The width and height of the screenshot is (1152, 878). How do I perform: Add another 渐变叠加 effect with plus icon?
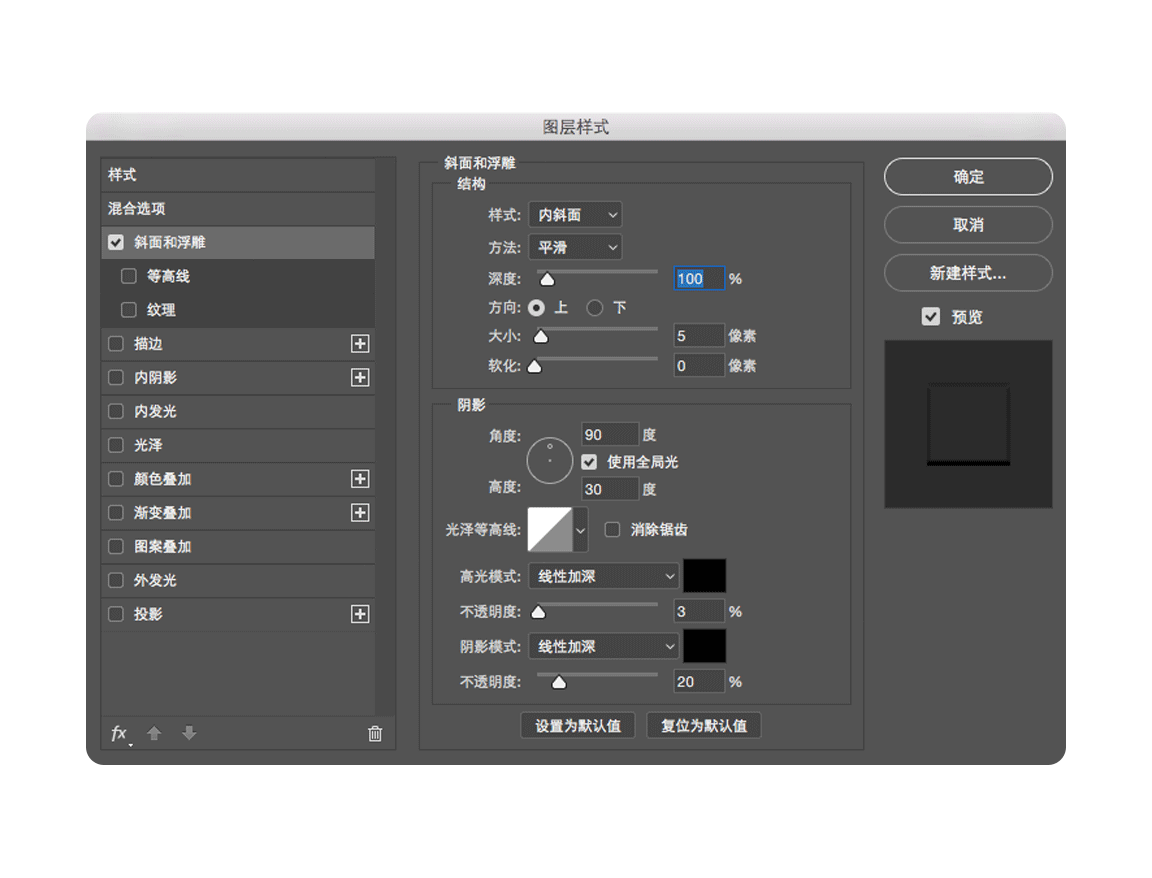(360, 513)
